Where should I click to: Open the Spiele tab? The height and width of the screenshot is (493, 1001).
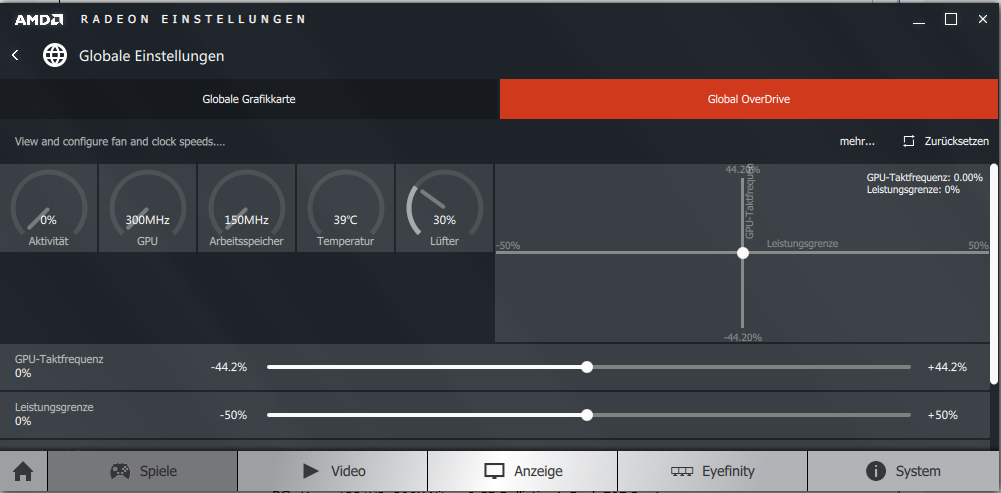click(x=142, y=471)
